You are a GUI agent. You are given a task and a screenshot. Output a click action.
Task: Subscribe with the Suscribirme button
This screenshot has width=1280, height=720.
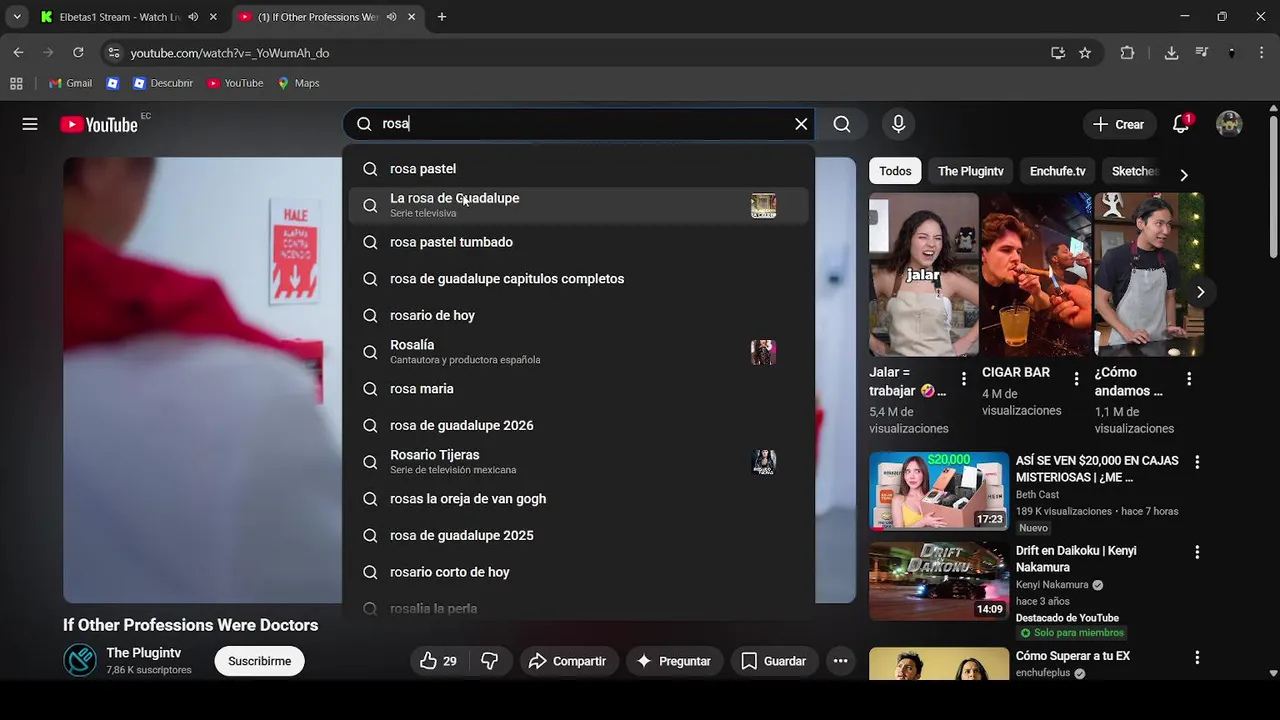point(259,661)
